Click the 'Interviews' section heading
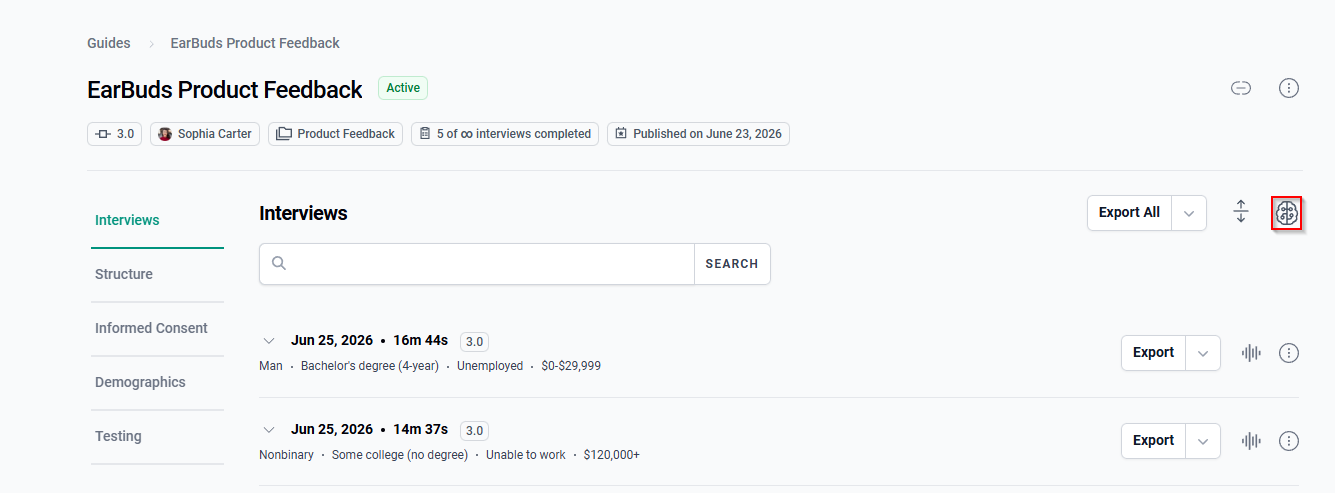Screen dimensions: 1335x493 pos(303,213)
